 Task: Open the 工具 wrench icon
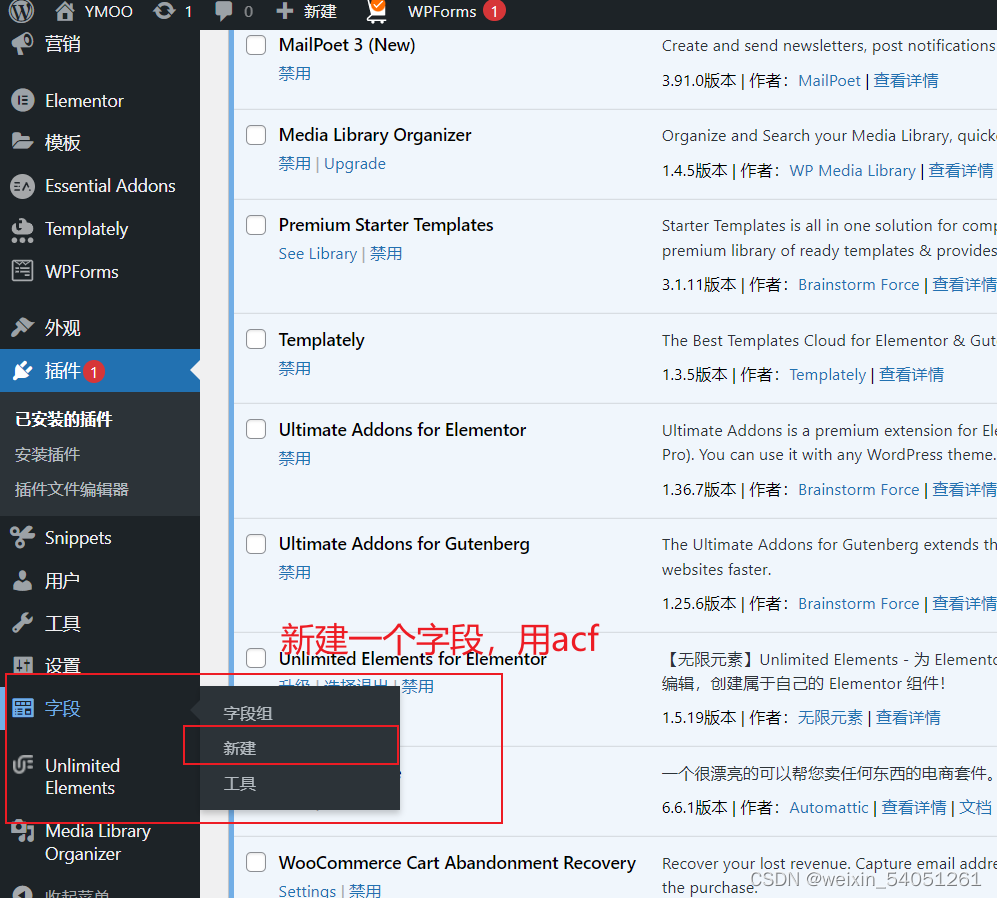[22, 623]
